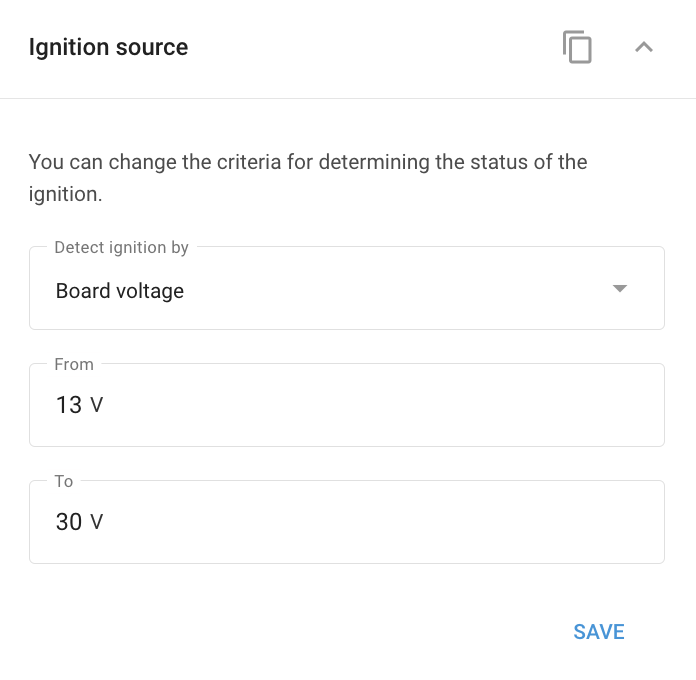696x680 pixels.
Task: Click empty area inside the From field
Action: pos(382,405)
